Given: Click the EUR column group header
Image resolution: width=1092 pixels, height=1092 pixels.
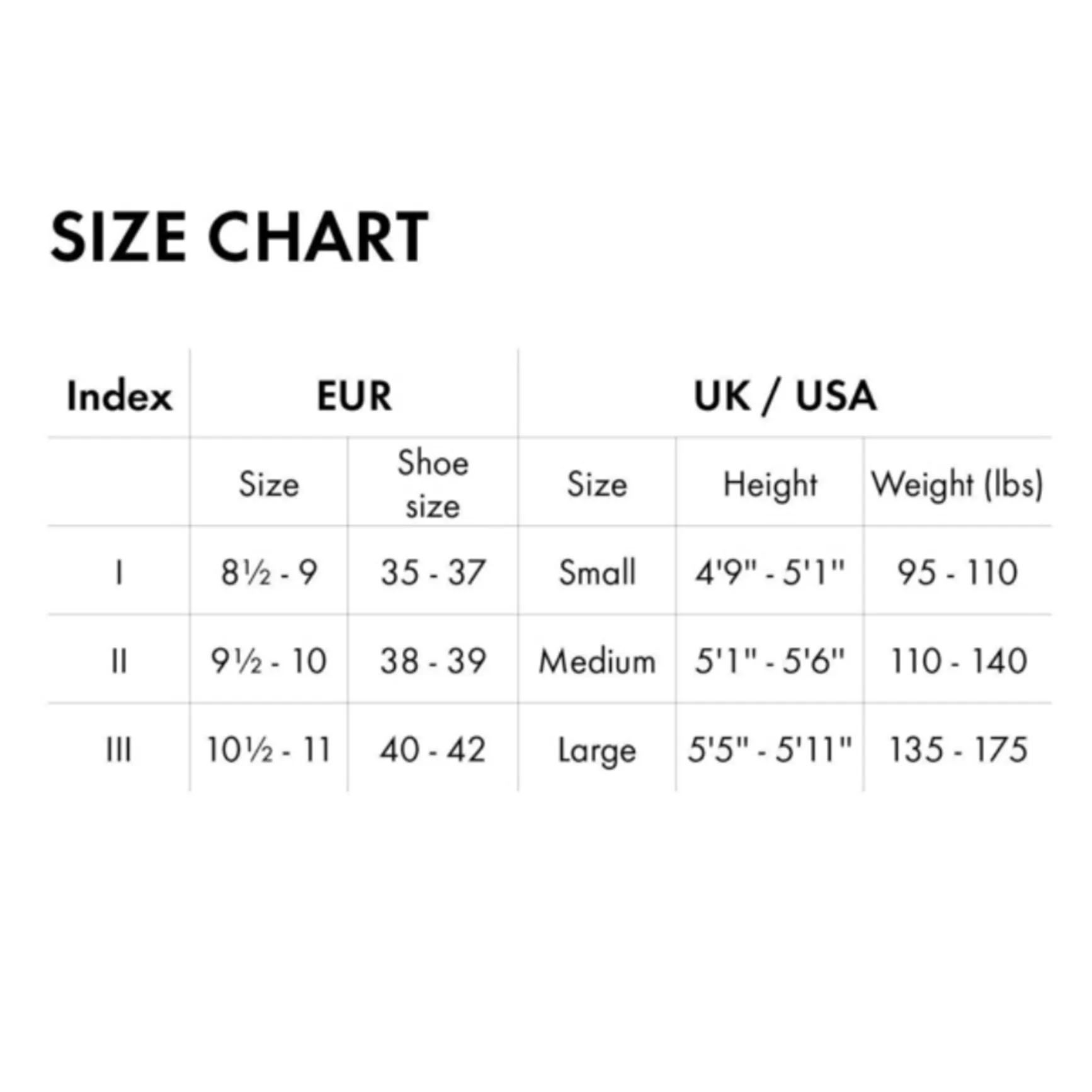Looking at the screenshot, I should (x=354, y=396).
